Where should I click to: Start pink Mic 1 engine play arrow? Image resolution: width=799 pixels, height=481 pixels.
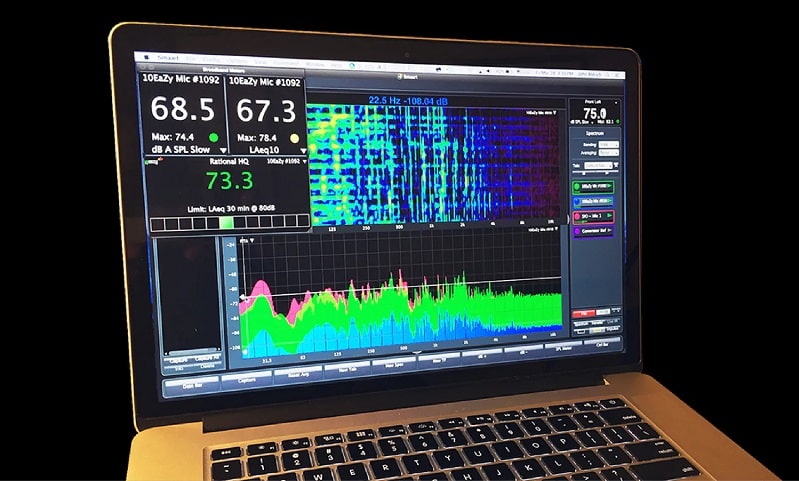click(x=608, y=216)
